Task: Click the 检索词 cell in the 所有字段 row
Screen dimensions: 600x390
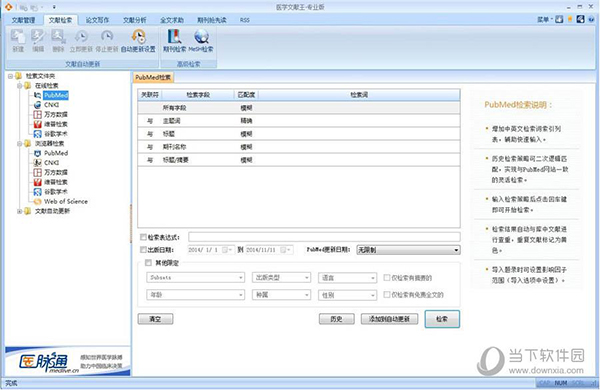Action: point(359,108)
